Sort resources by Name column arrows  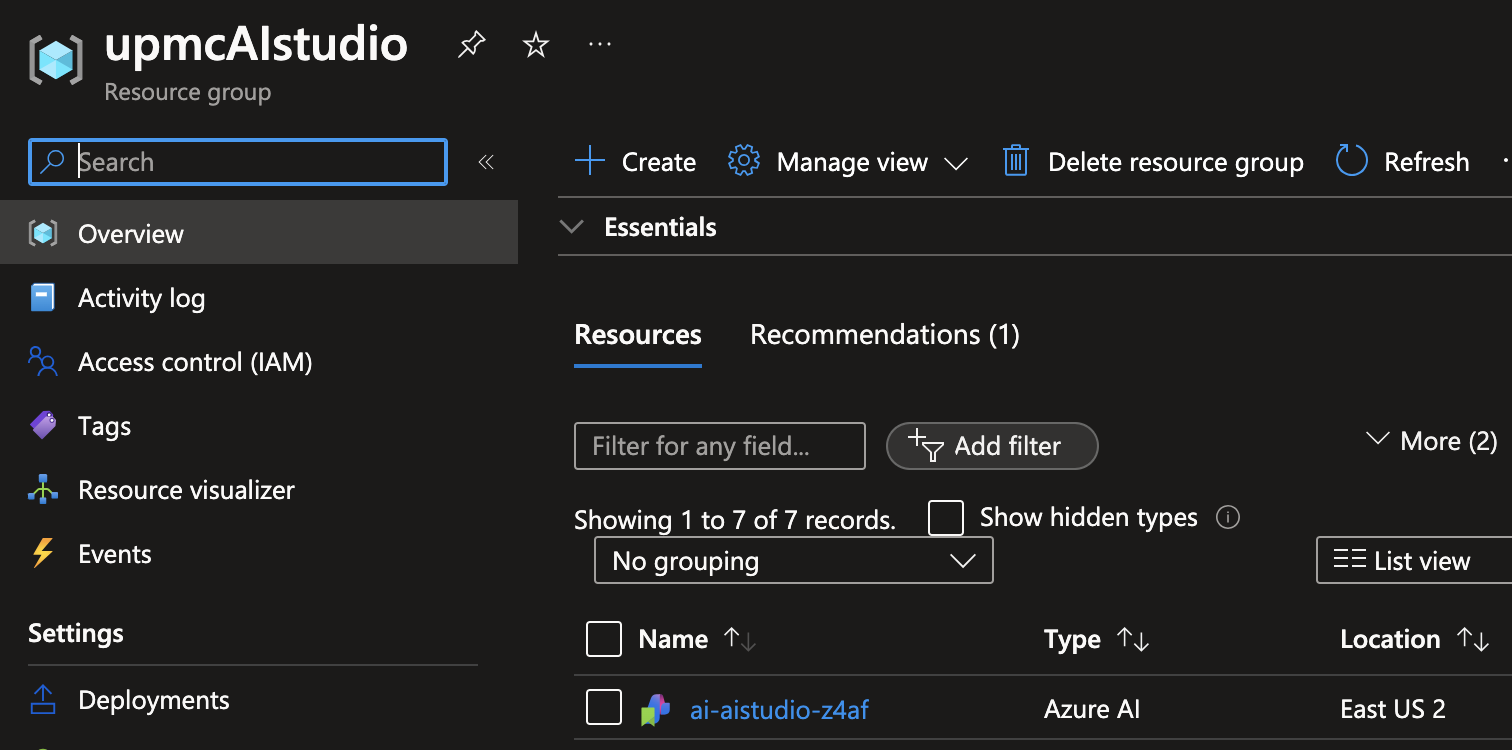coord(740,639)
